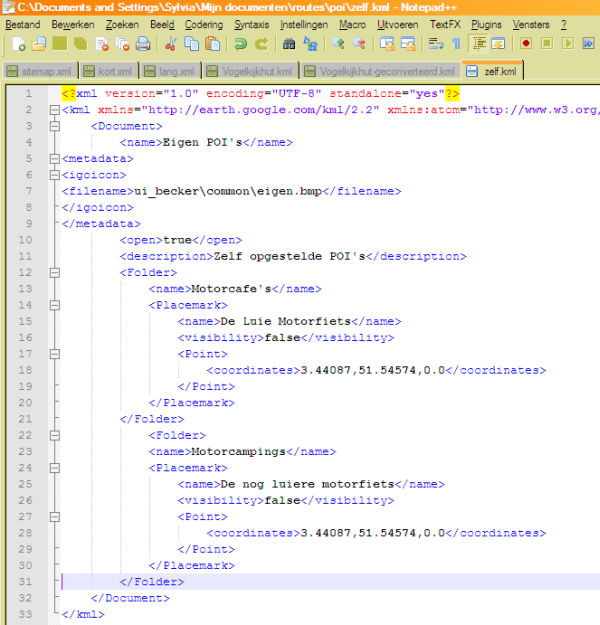
Task: Open the Vensters menu
Action: 531,25
